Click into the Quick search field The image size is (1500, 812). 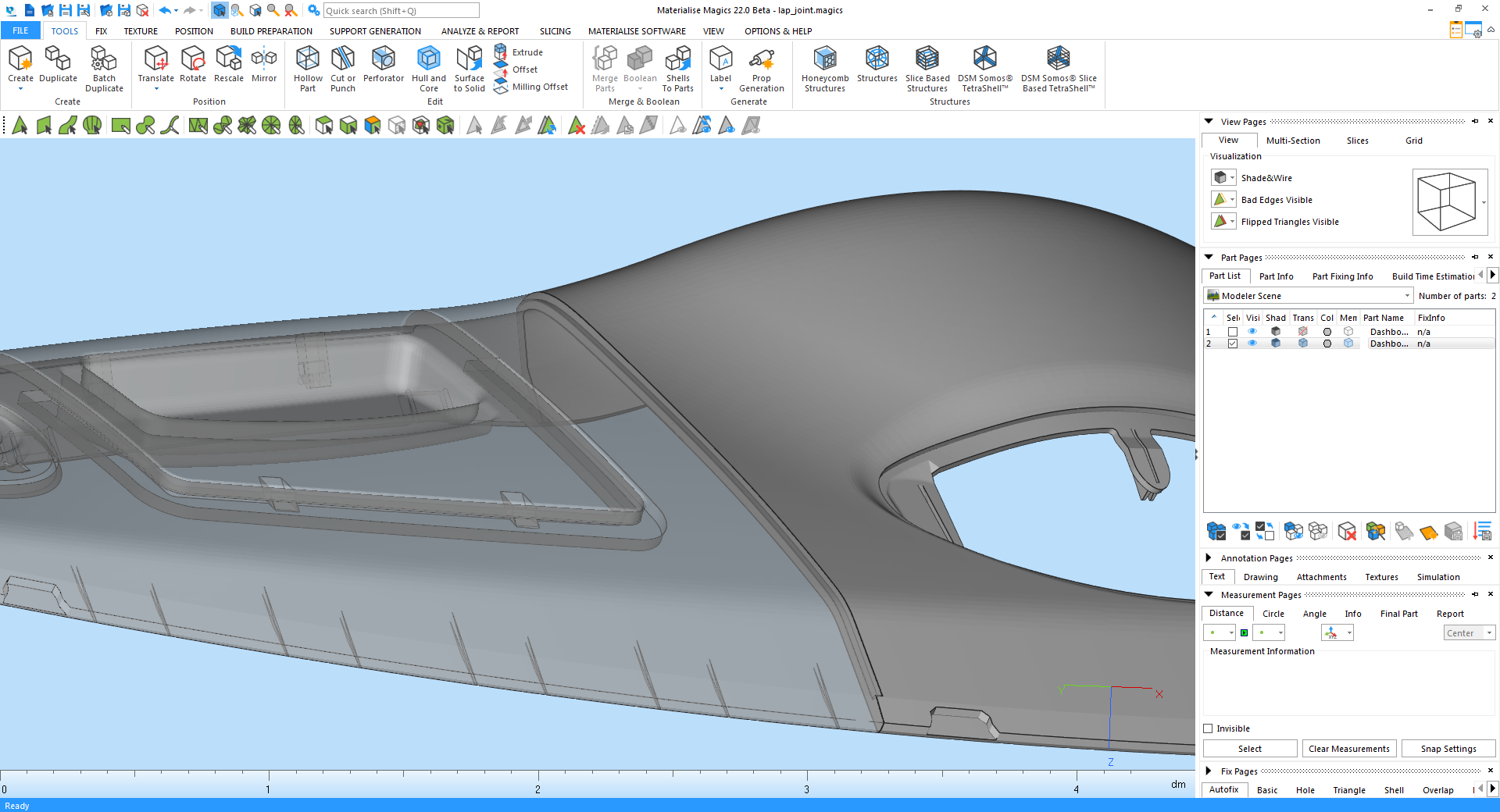coord(401,11)
